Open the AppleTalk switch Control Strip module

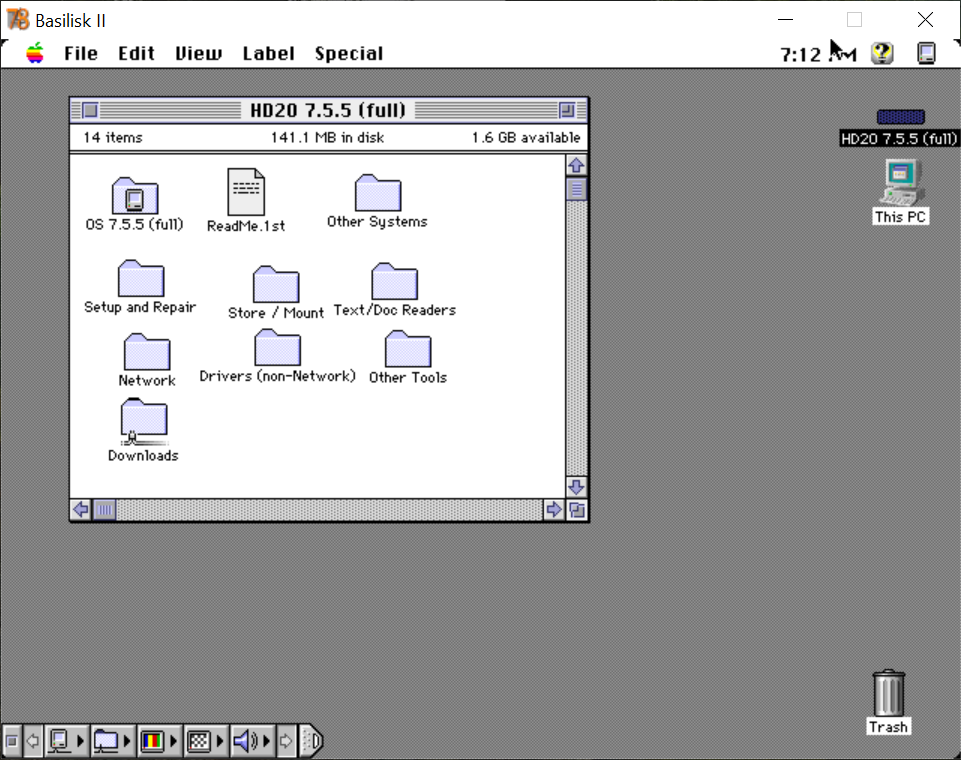pyautogui.click(x=66, y=741)
